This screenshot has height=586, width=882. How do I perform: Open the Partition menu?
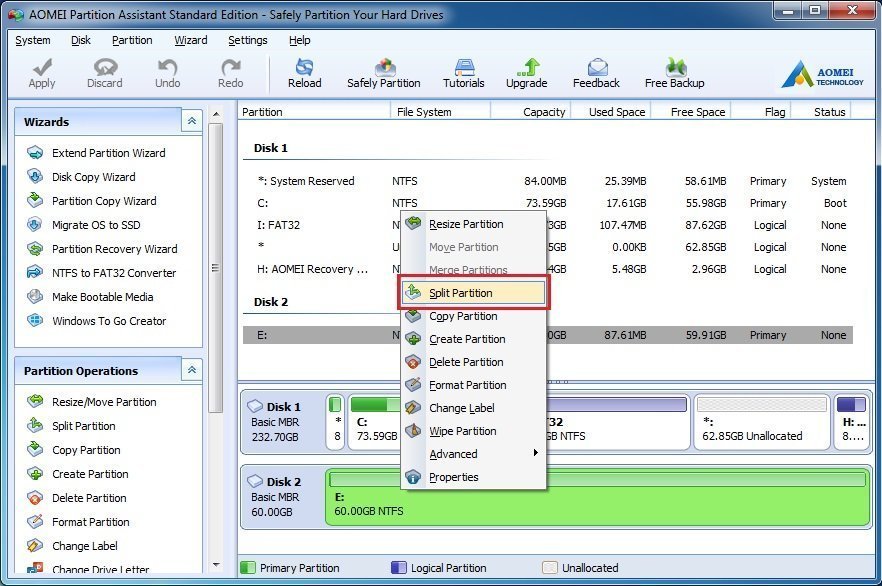pyautogui.click(x=132, y=40)
